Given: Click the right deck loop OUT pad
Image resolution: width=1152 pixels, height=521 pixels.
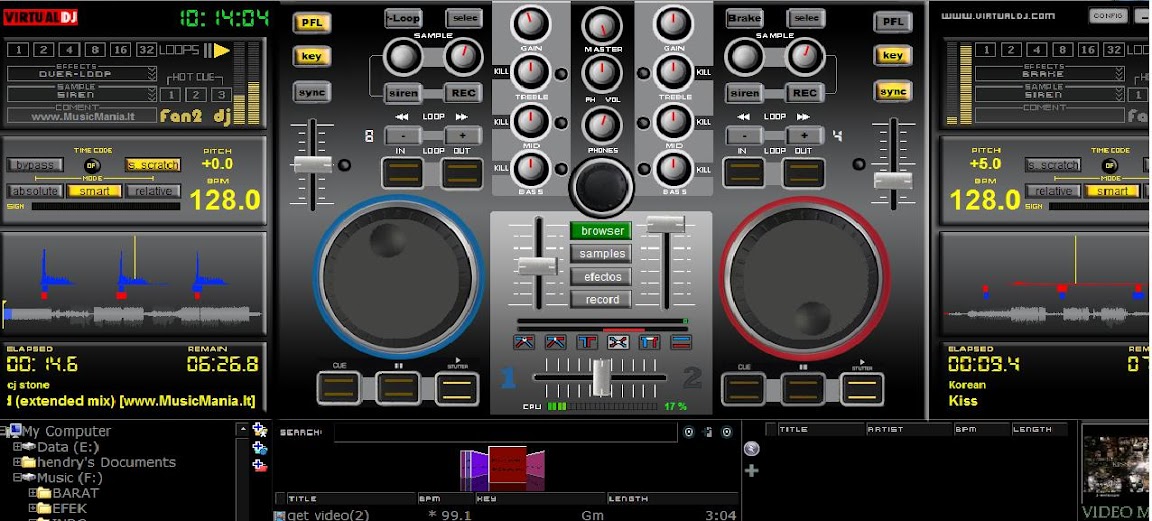Looking at the screenshot, I should coord(803,172).
